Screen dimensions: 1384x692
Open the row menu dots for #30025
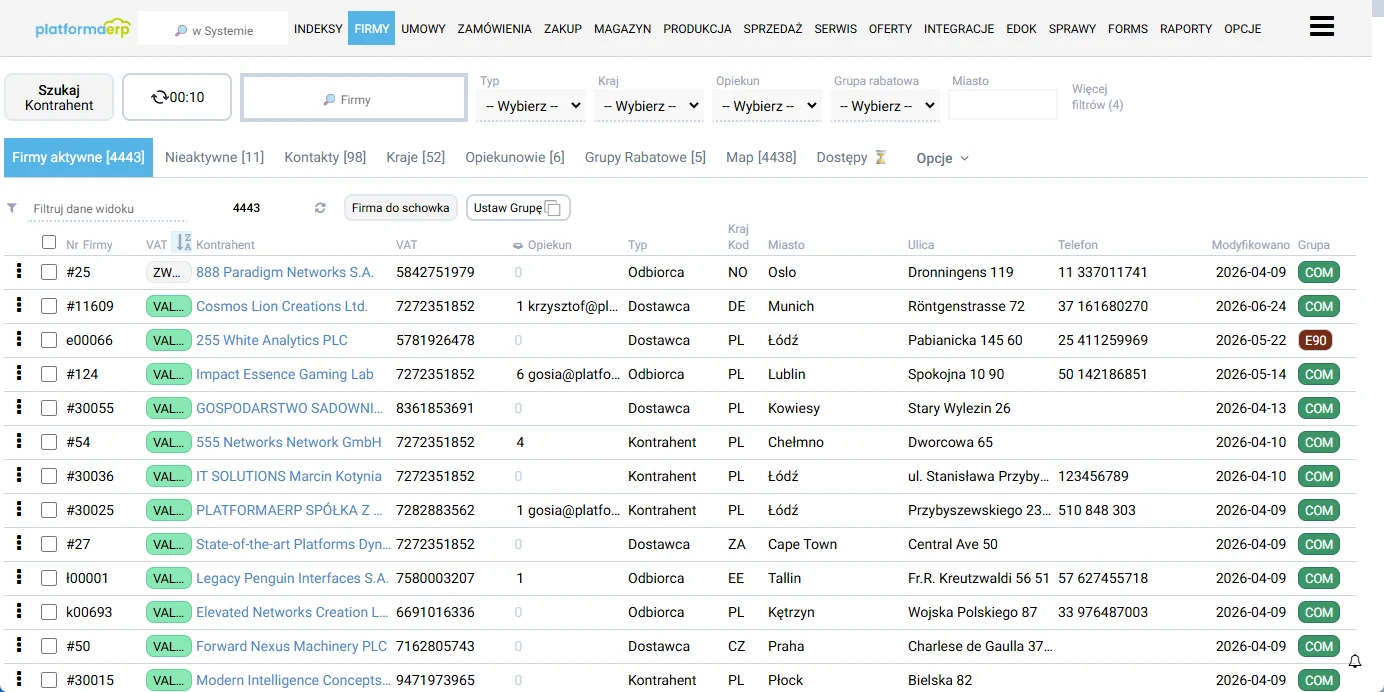(19, 509)
